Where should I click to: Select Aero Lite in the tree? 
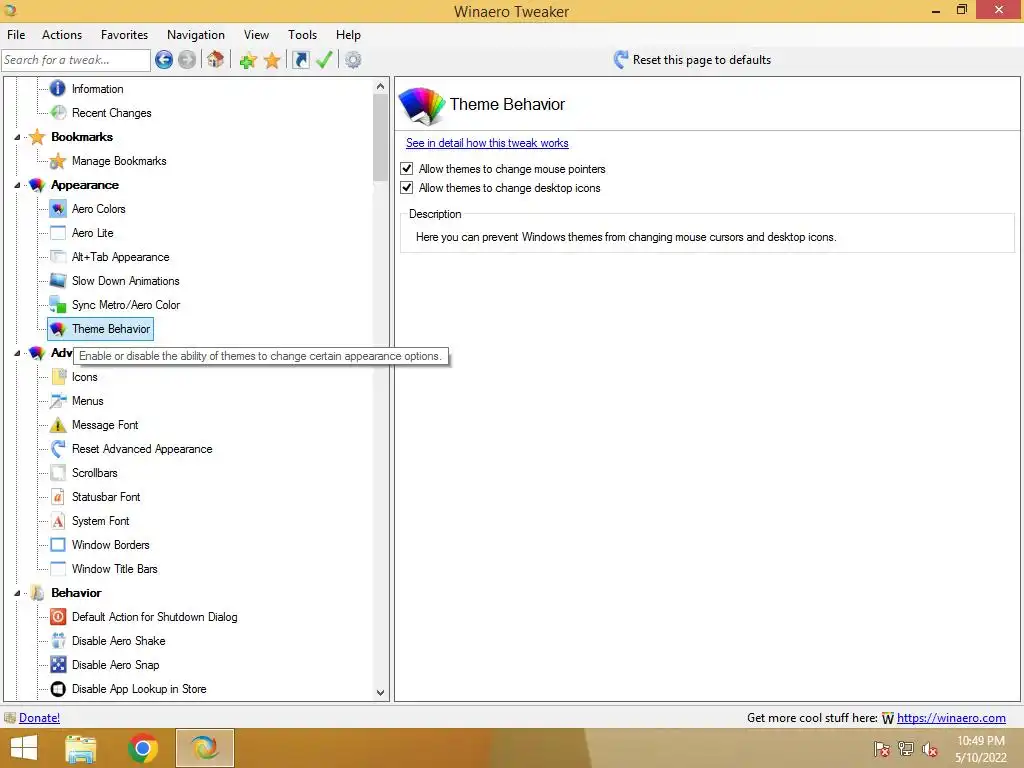tap(93, 233)
